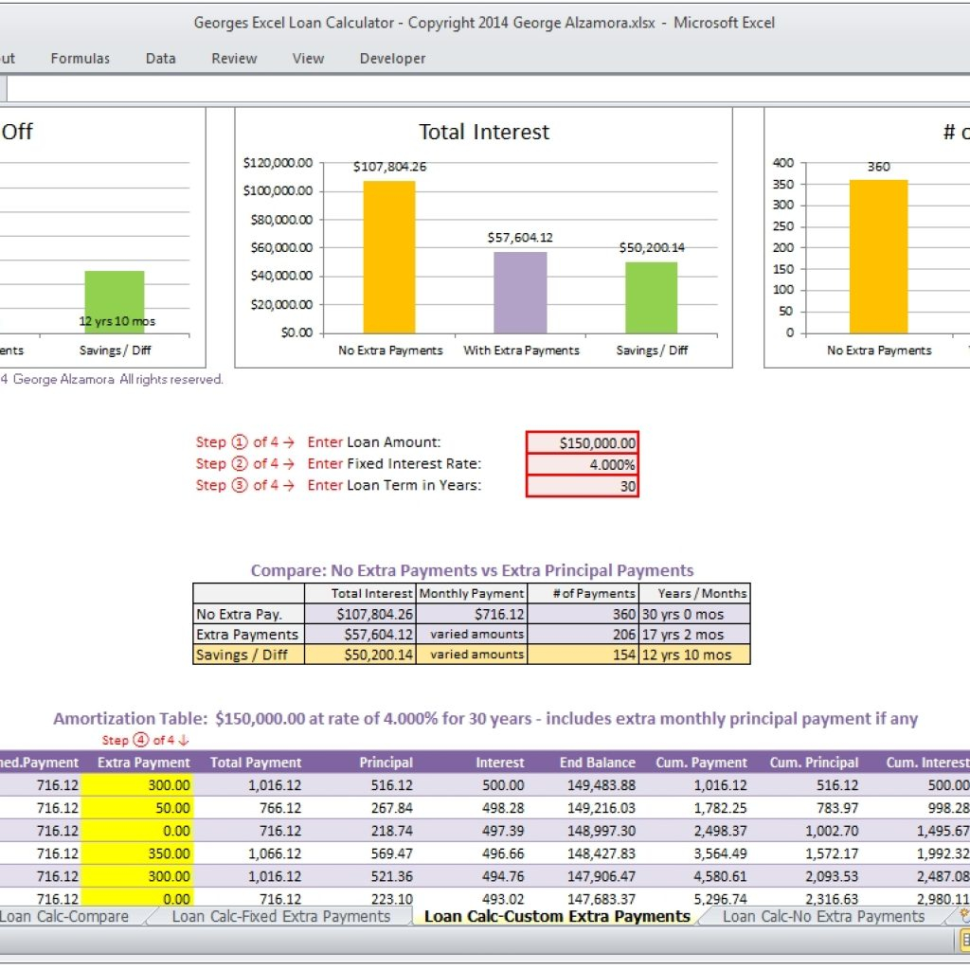Click green $50,200.14 Savings bar in chart
970x970 pixels.
click(x=651, y=297)
